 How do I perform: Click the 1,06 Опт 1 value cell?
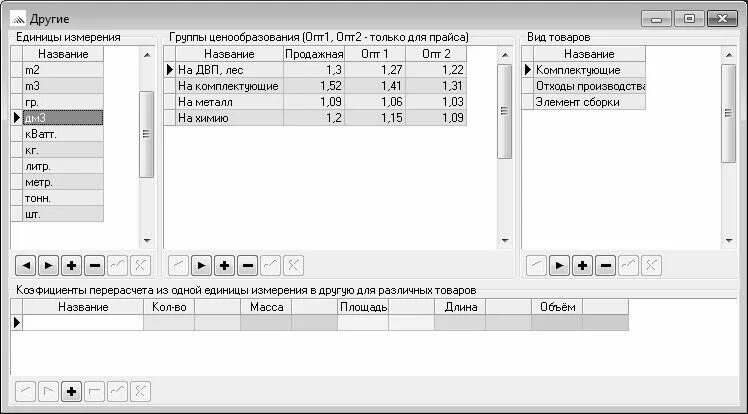pos(375,102)
